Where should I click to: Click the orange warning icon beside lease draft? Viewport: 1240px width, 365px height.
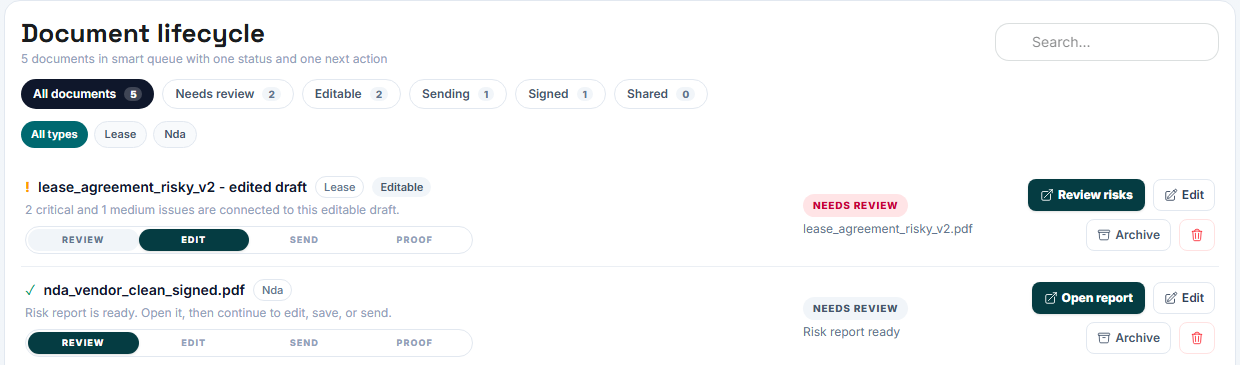coord(28,187)
